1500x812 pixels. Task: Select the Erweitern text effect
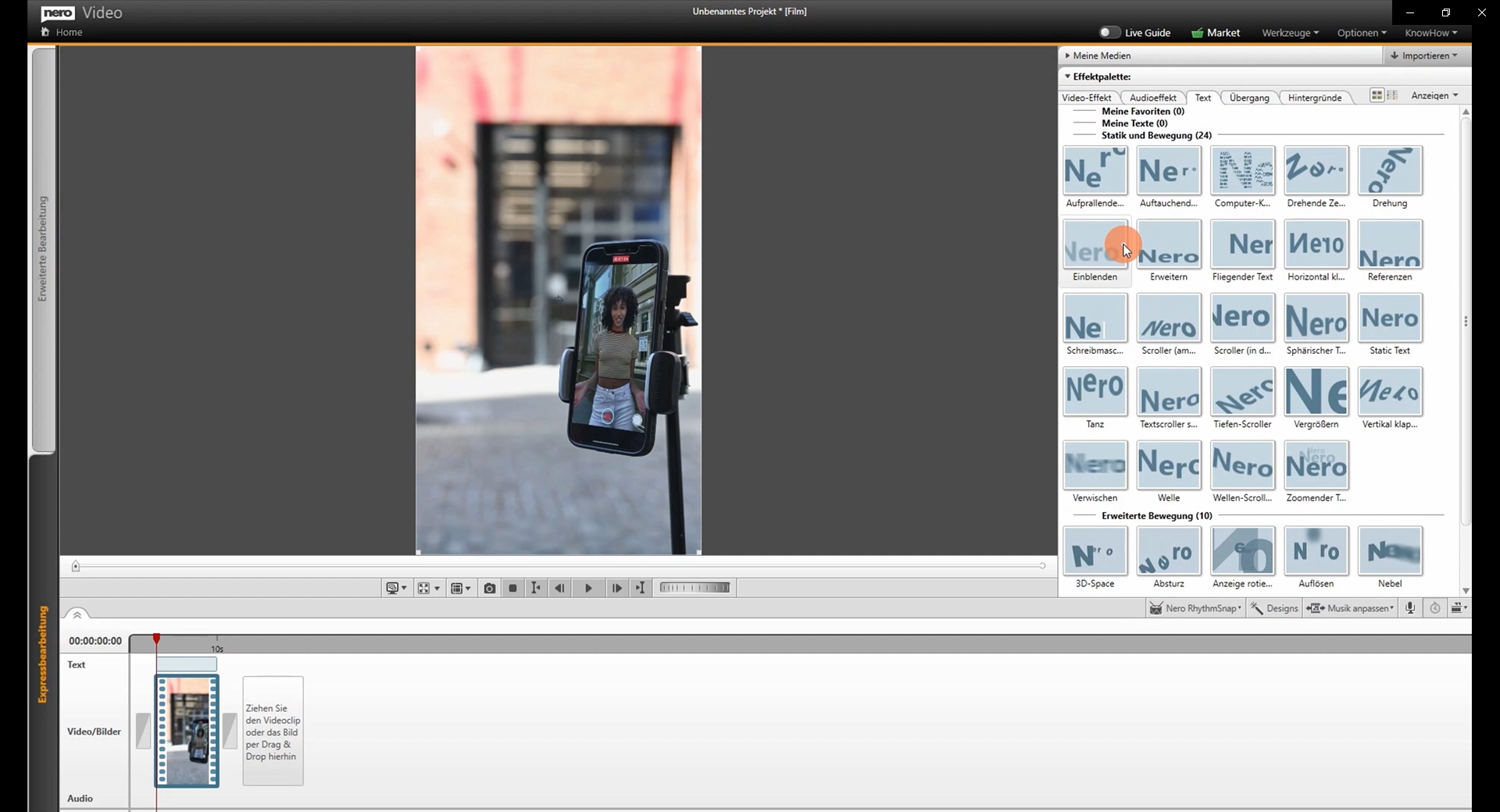tap(1169, 244)
